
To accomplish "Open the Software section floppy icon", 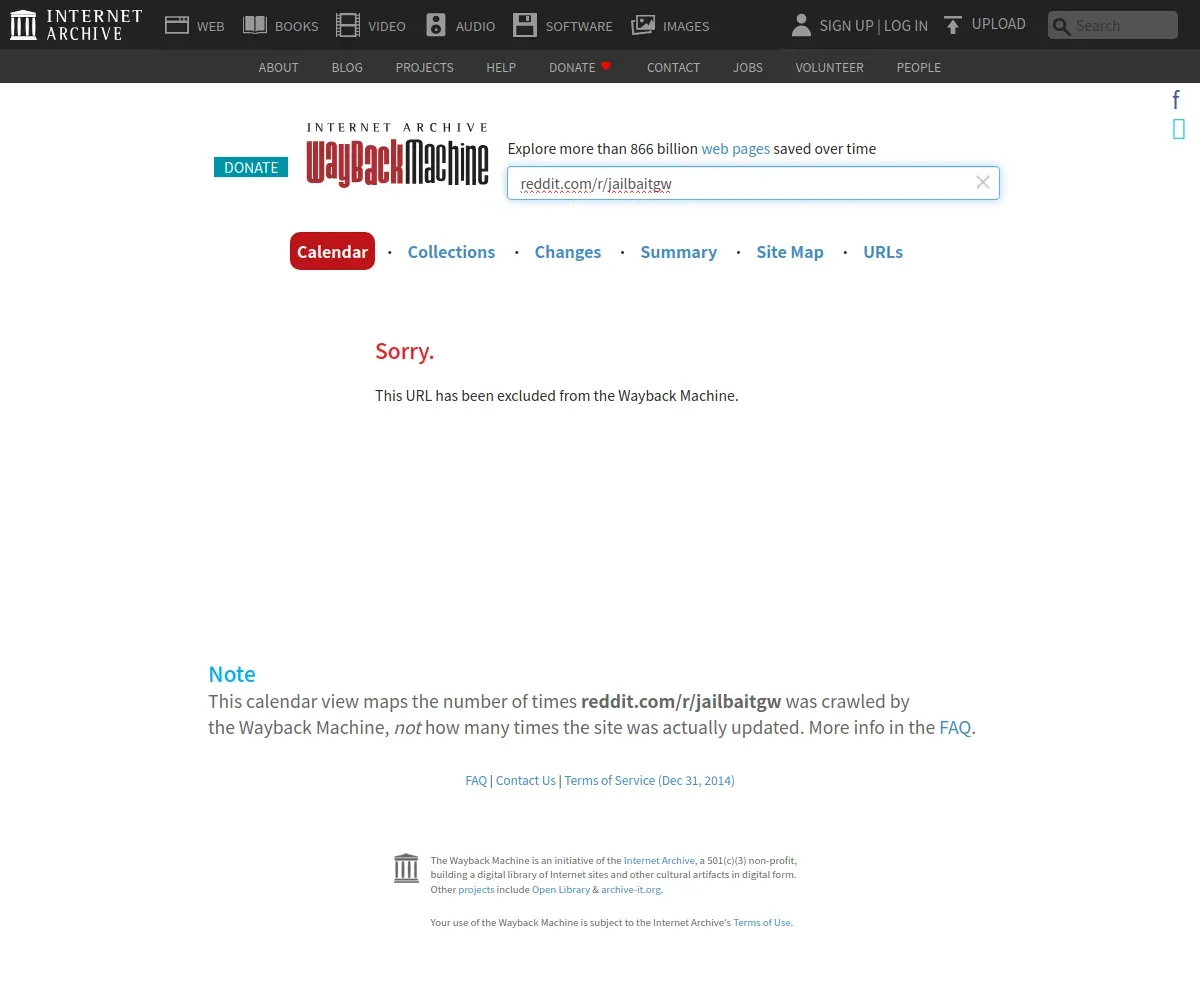I will [525, 25].
